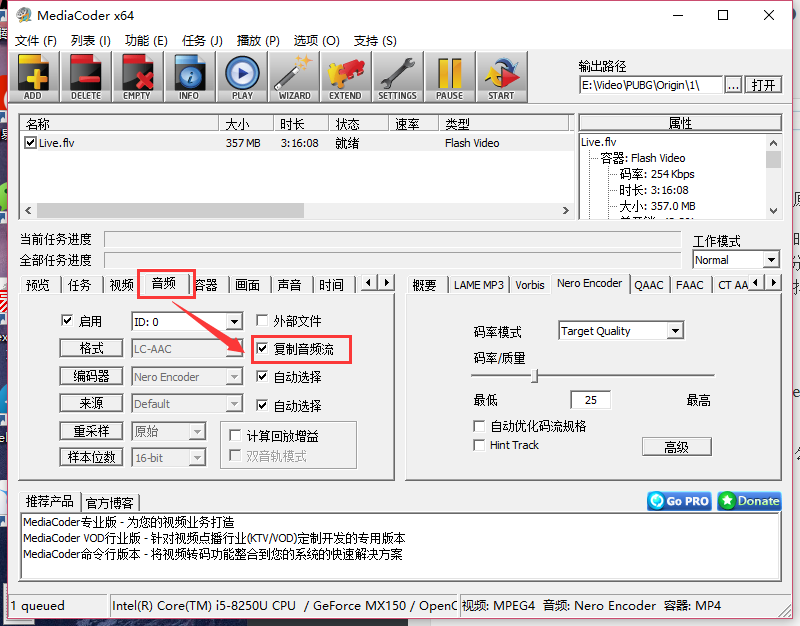This screenshot has width=800, height=626.
Task: Enable the 计算回放增益 checkbox
Action: coord(235,436)
